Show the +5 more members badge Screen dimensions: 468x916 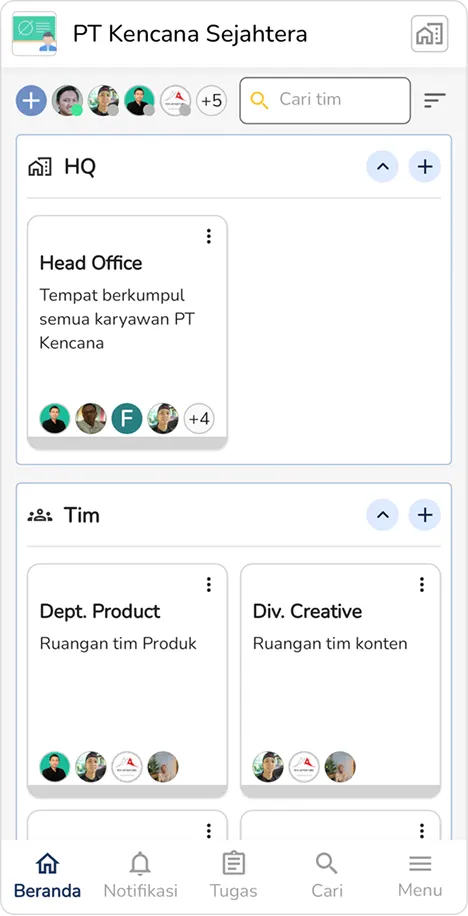(x=212, y=100)
